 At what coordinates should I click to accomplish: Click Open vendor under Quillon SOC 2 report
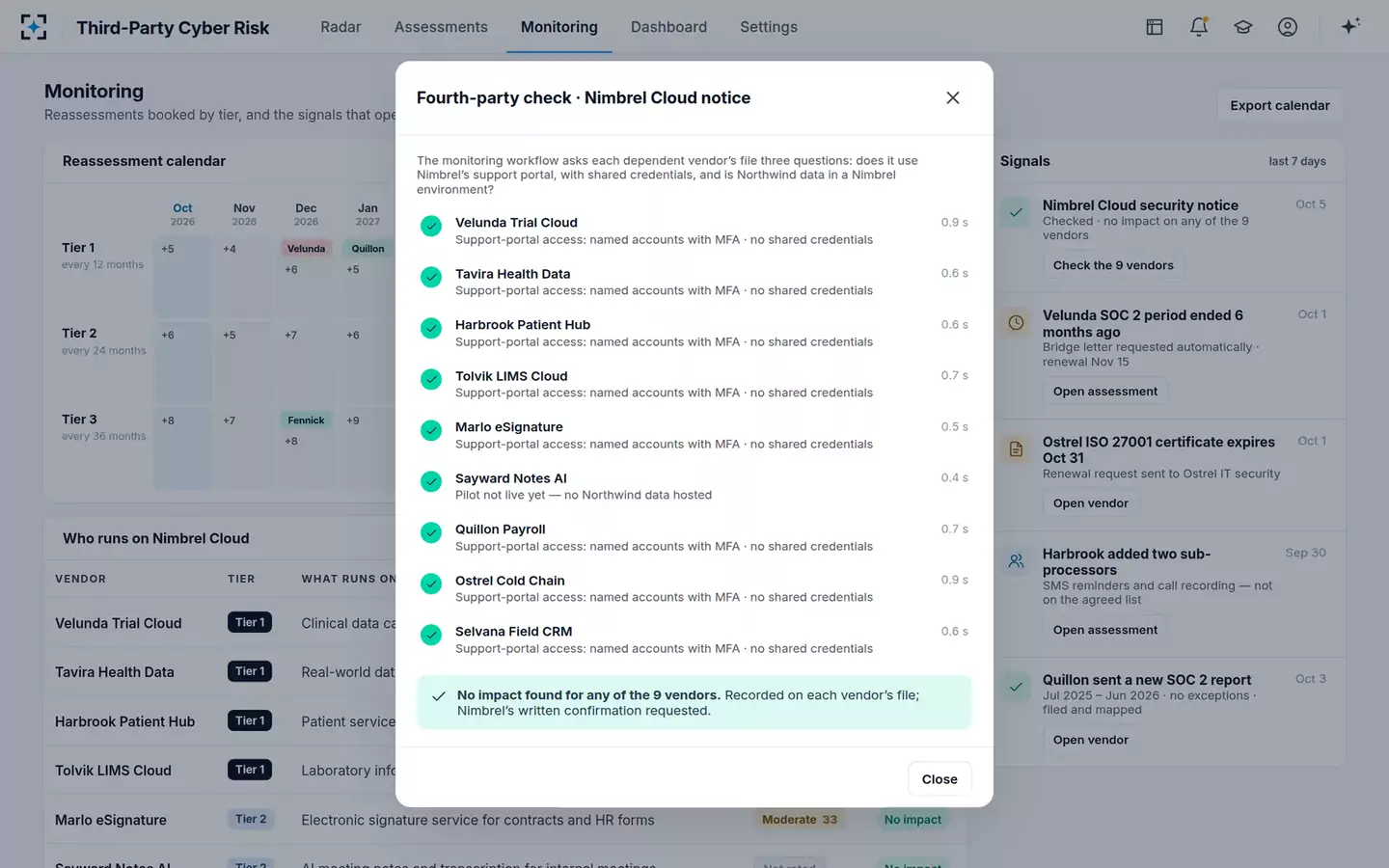pyautogui.click(x=1091, y=740)
